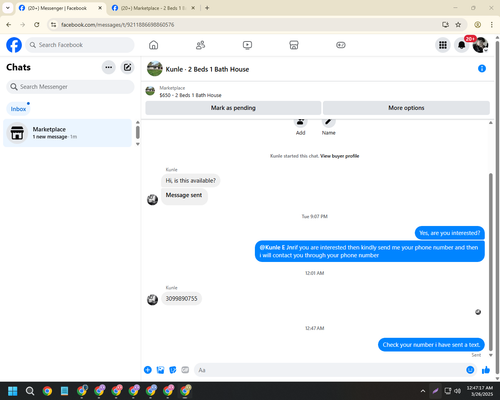500x400 pixels.
Task: Open the Watch video icon
Action: pos(247,45)
